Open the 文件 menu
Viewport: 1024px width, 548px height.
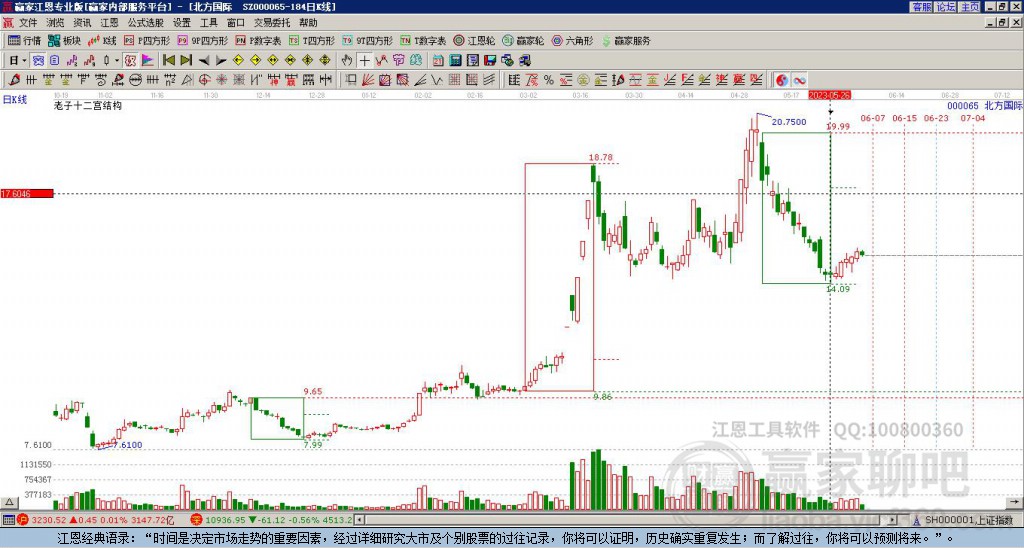pyautogui.click(x=28, y=23)
